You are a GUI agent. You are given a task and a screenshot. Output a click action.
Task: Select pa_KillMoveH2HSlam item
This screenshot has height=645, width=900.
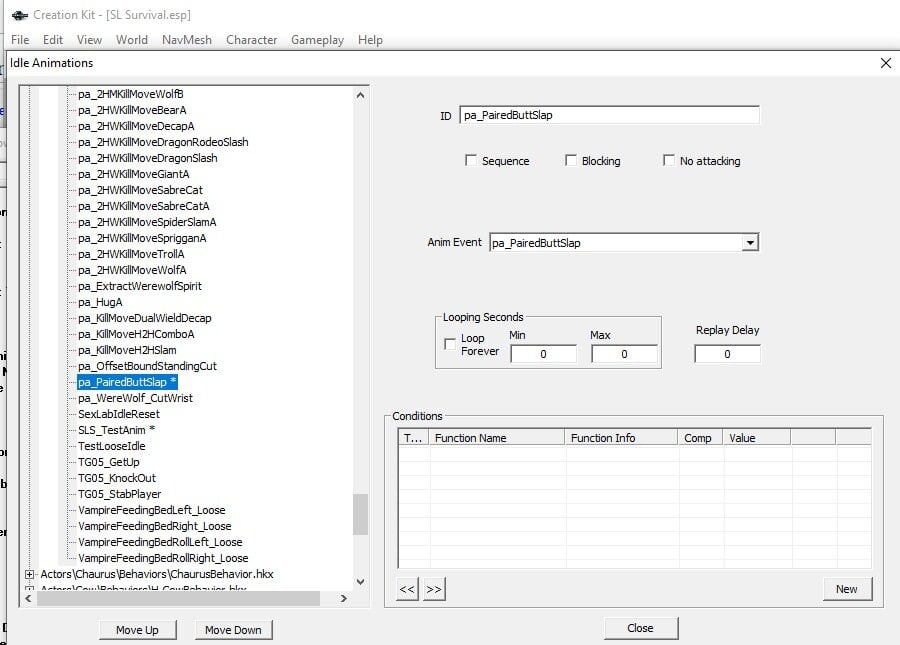(x=127, y=350)
